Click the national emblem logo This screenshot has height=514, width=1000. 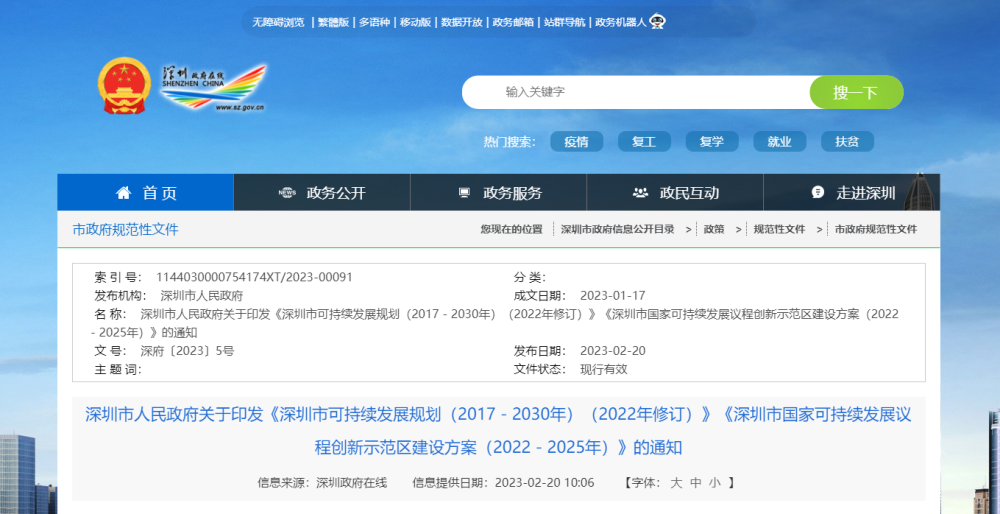(122, 87)
